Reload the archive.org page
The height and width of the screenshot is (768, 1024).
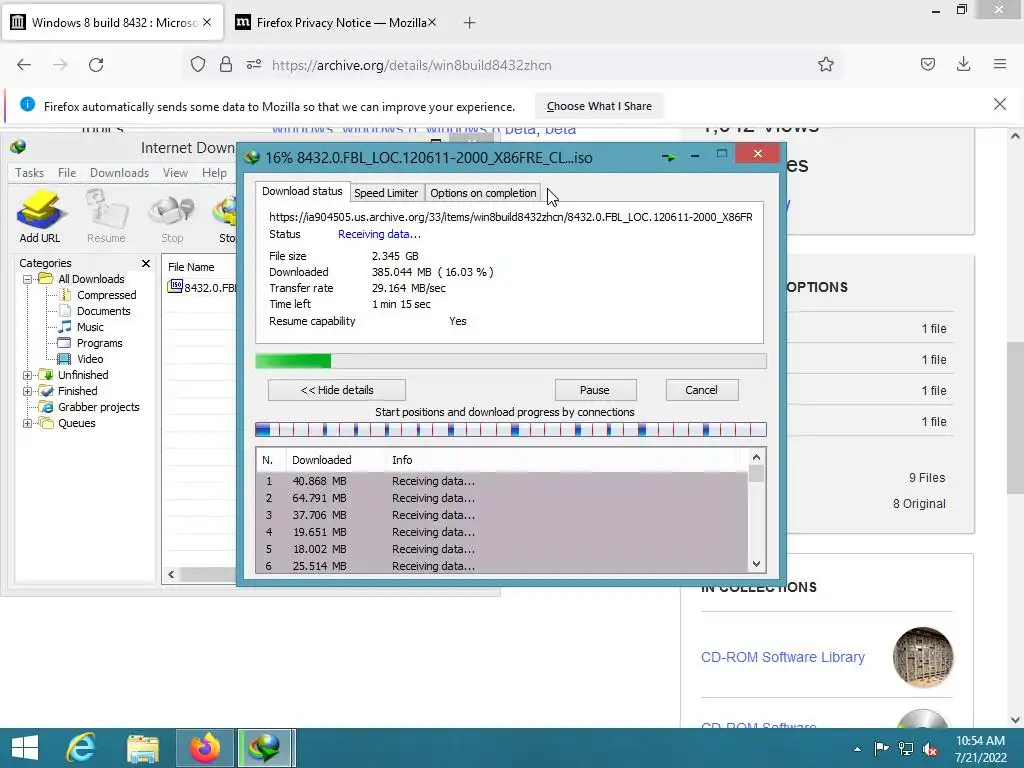point(96,65)
